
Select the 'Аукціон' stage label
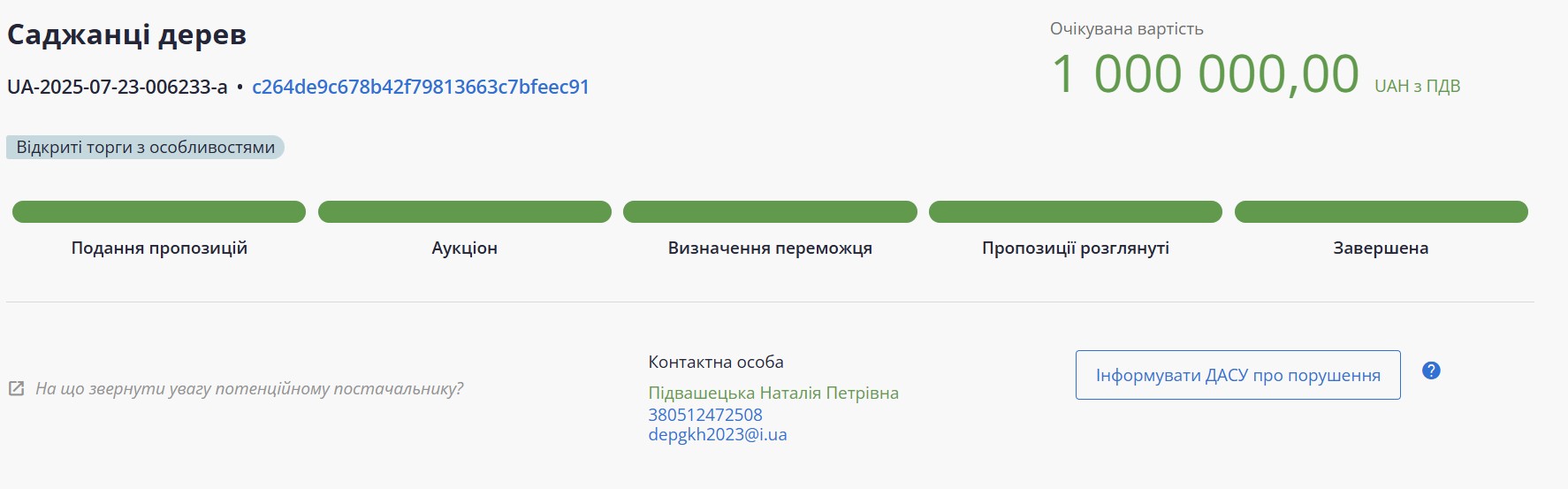coord(465,248)
